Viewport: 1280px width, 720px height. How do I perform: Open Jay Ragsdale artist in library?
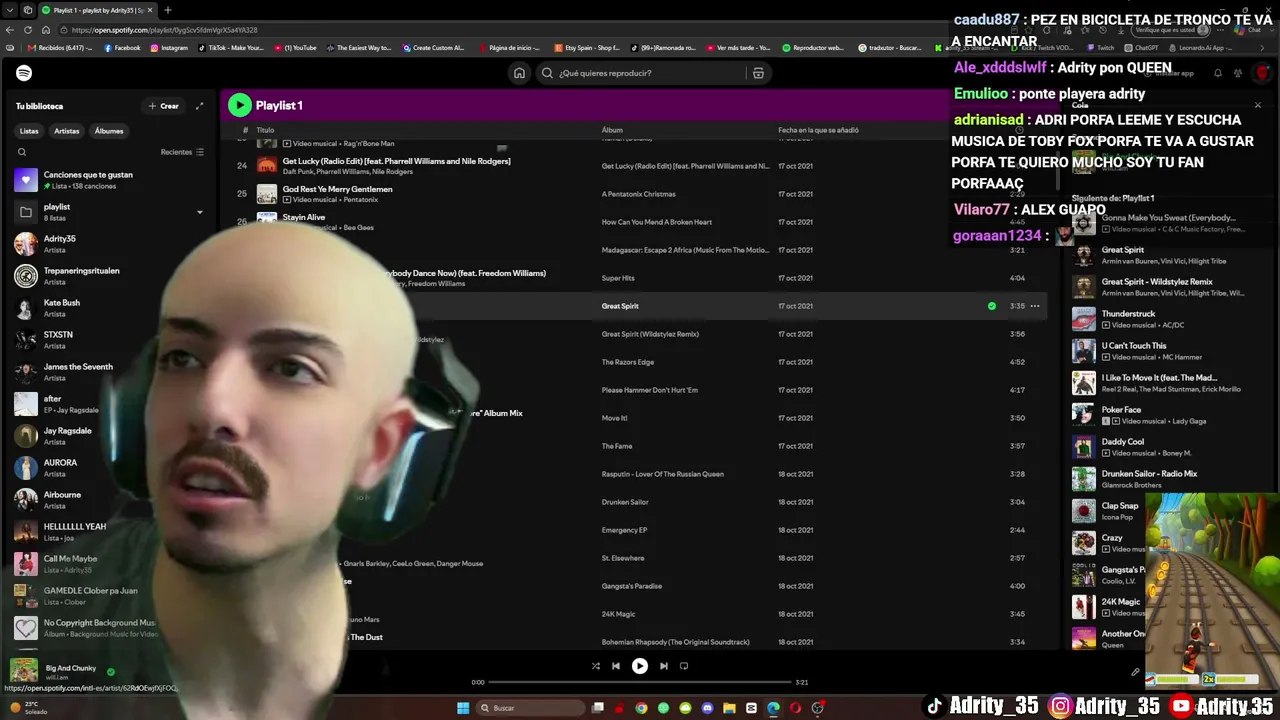[110, 436]
